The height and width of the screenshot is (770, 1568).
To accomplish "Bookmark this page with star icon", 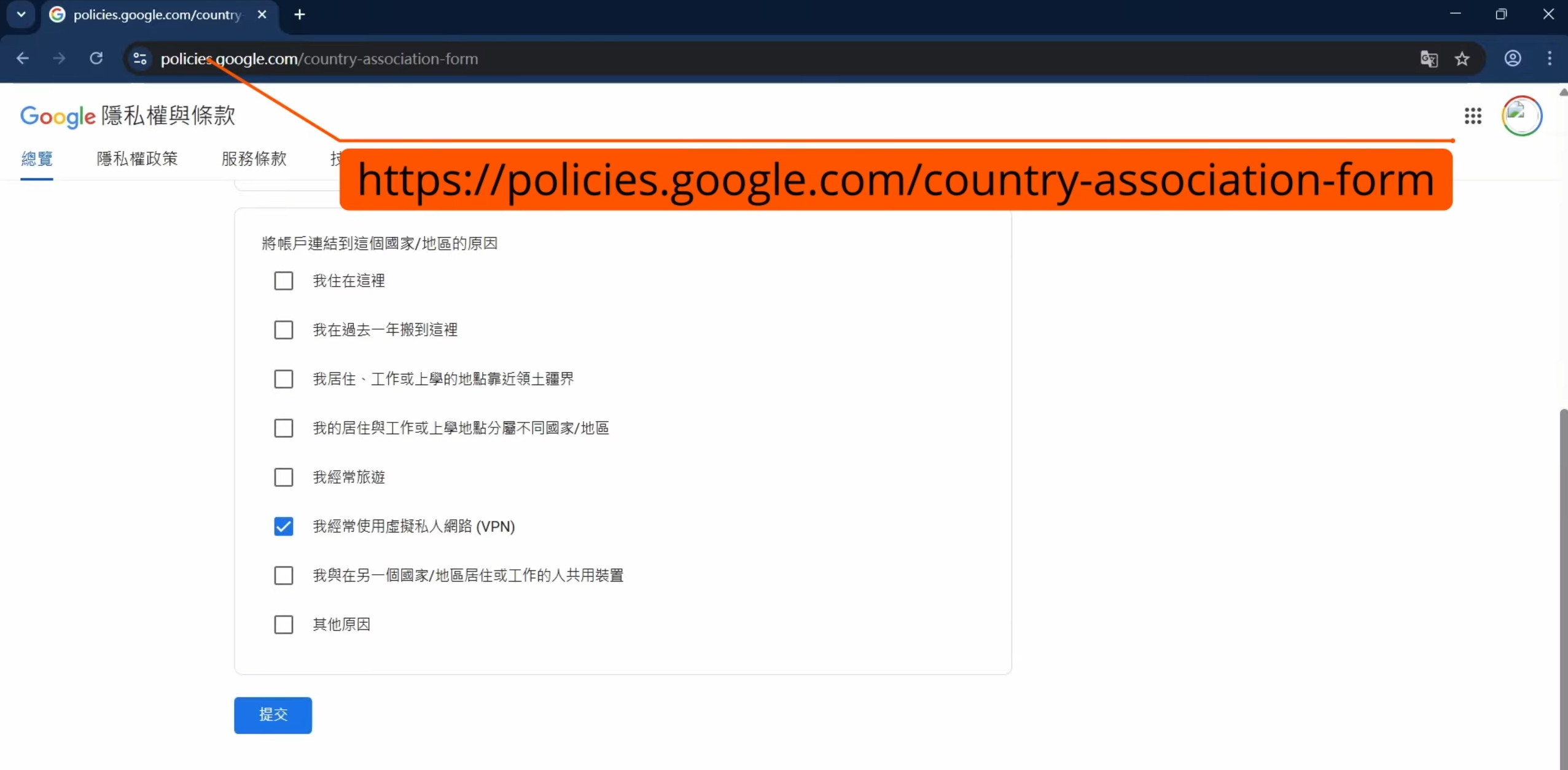I will pyautogui.click(x=1462, y=59).
